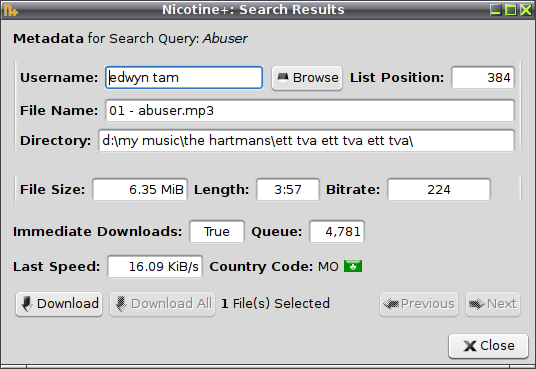536x369 pixels.
Task: Go to Previous search result
Action: tap(419, 304)
